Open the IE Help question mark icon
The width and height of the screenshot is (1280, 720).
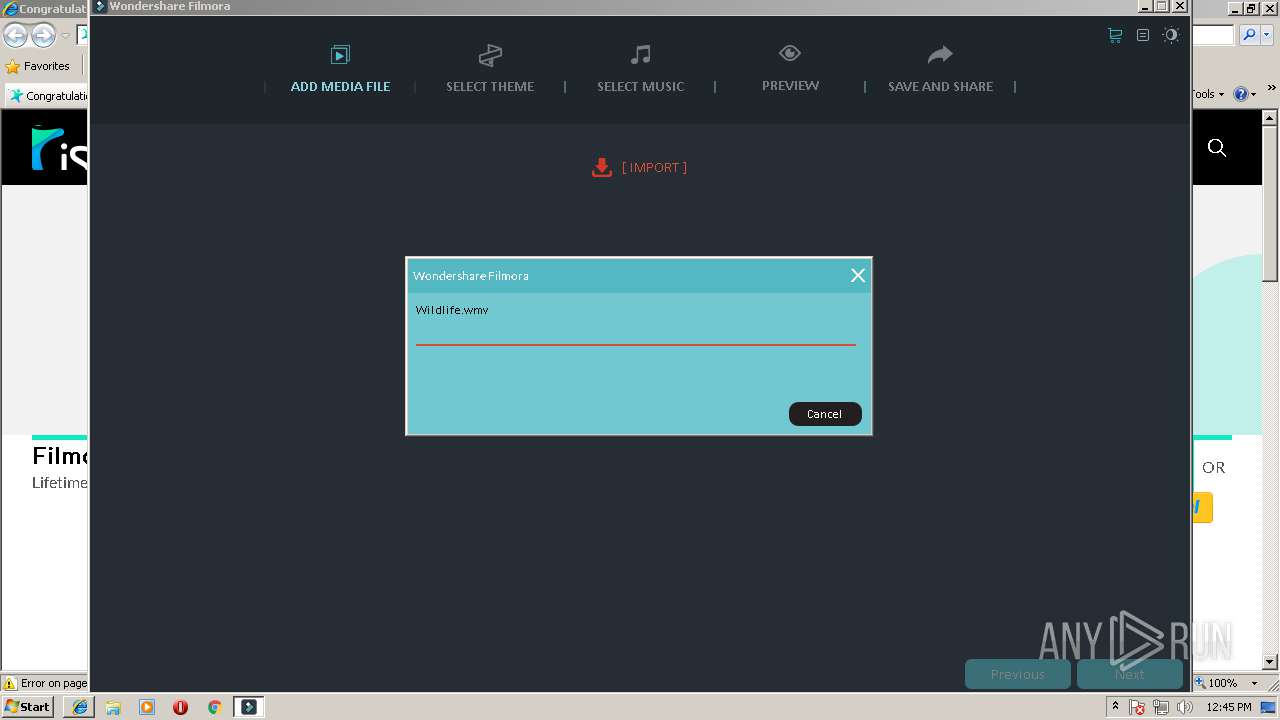pyautogui.click(x=1240, y=94)
